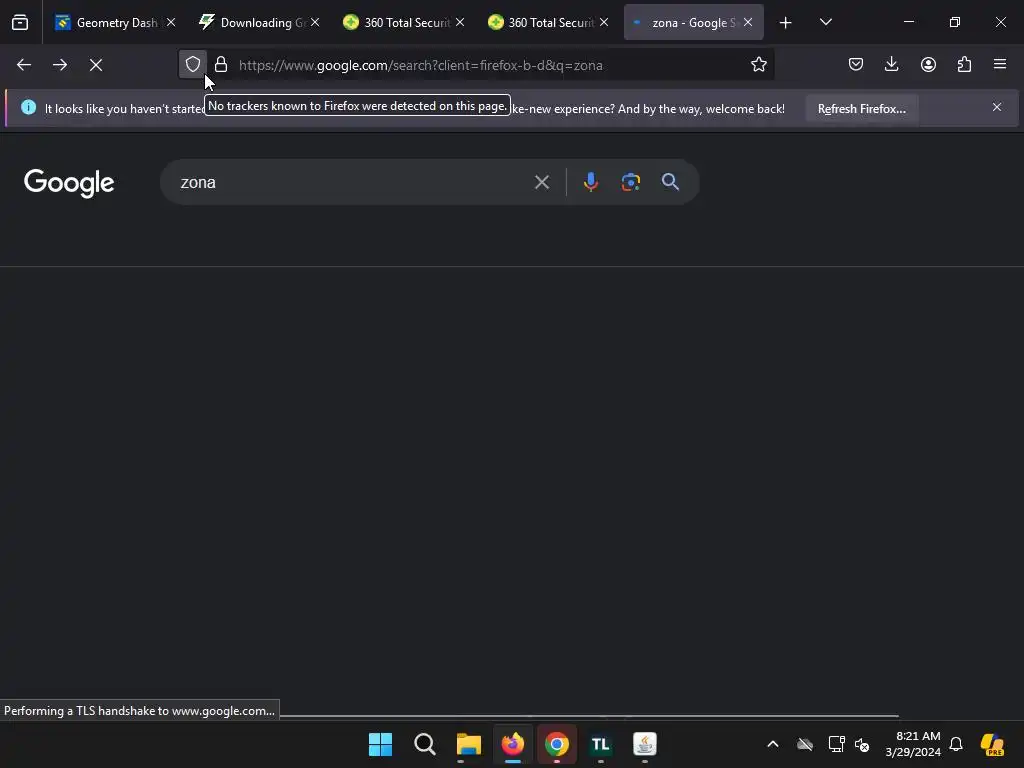Open the Copilot preview icon
The height and width of the screenshot is (768, 1024).
coord(992,744)
